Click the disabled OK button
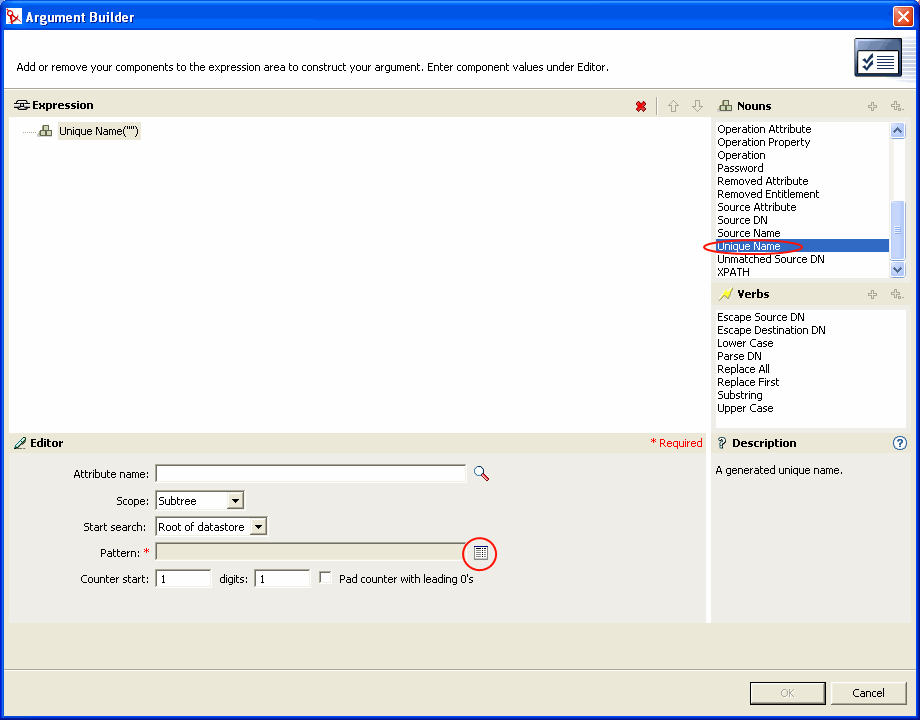The image size is (920, 720). coord(787,693)
